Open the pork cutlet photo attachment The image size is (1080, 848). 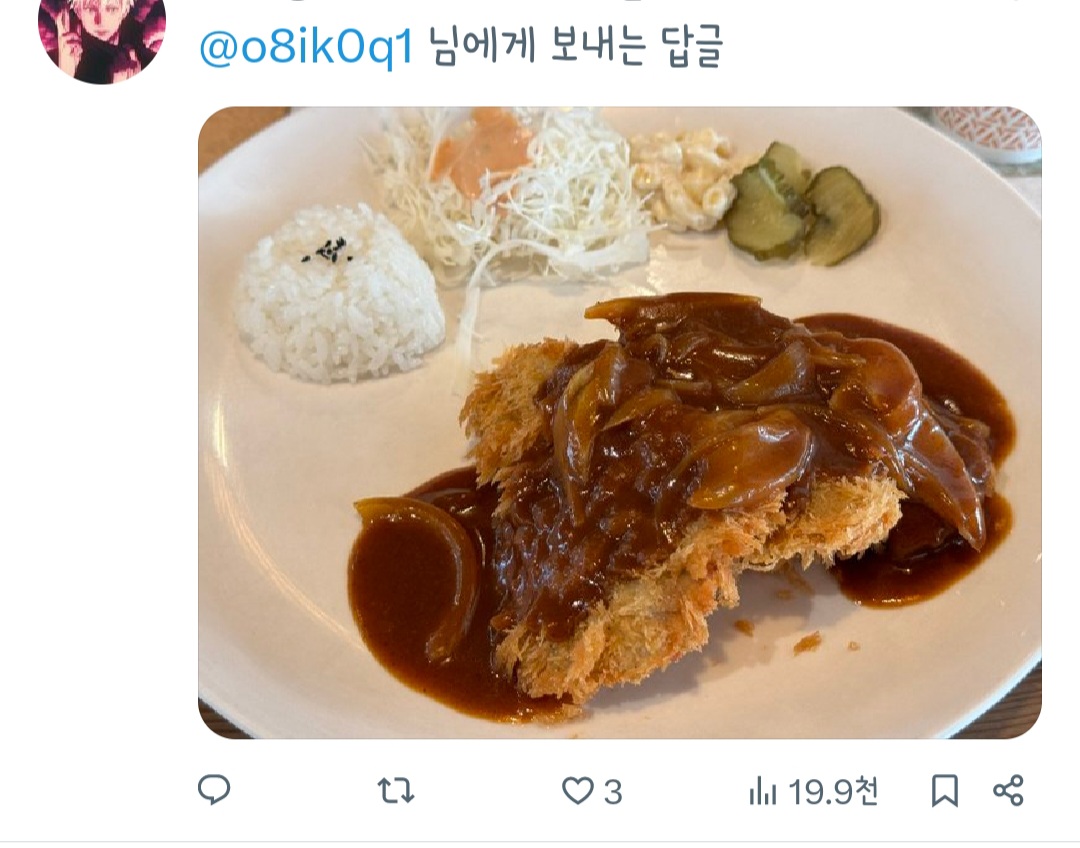619,422
